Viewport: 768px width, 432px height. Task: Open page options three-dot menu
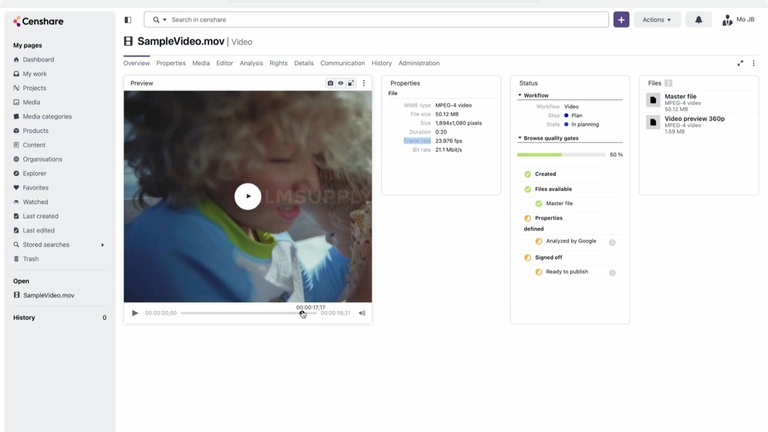pos(753,63)
